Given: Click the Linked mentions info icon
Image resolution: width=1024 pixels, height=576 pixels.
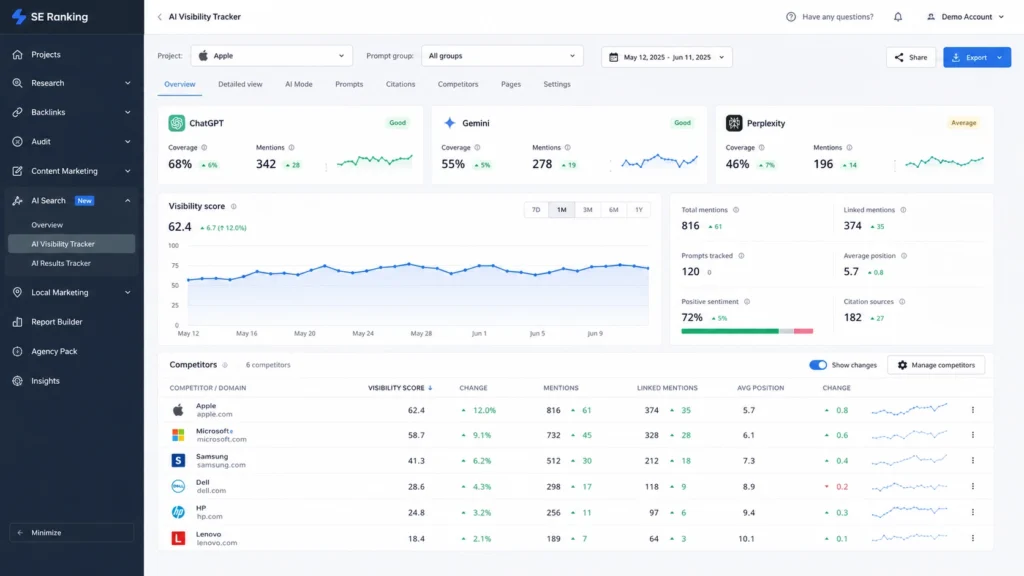Looking at the screenshot, I should (x=903, y=210).
